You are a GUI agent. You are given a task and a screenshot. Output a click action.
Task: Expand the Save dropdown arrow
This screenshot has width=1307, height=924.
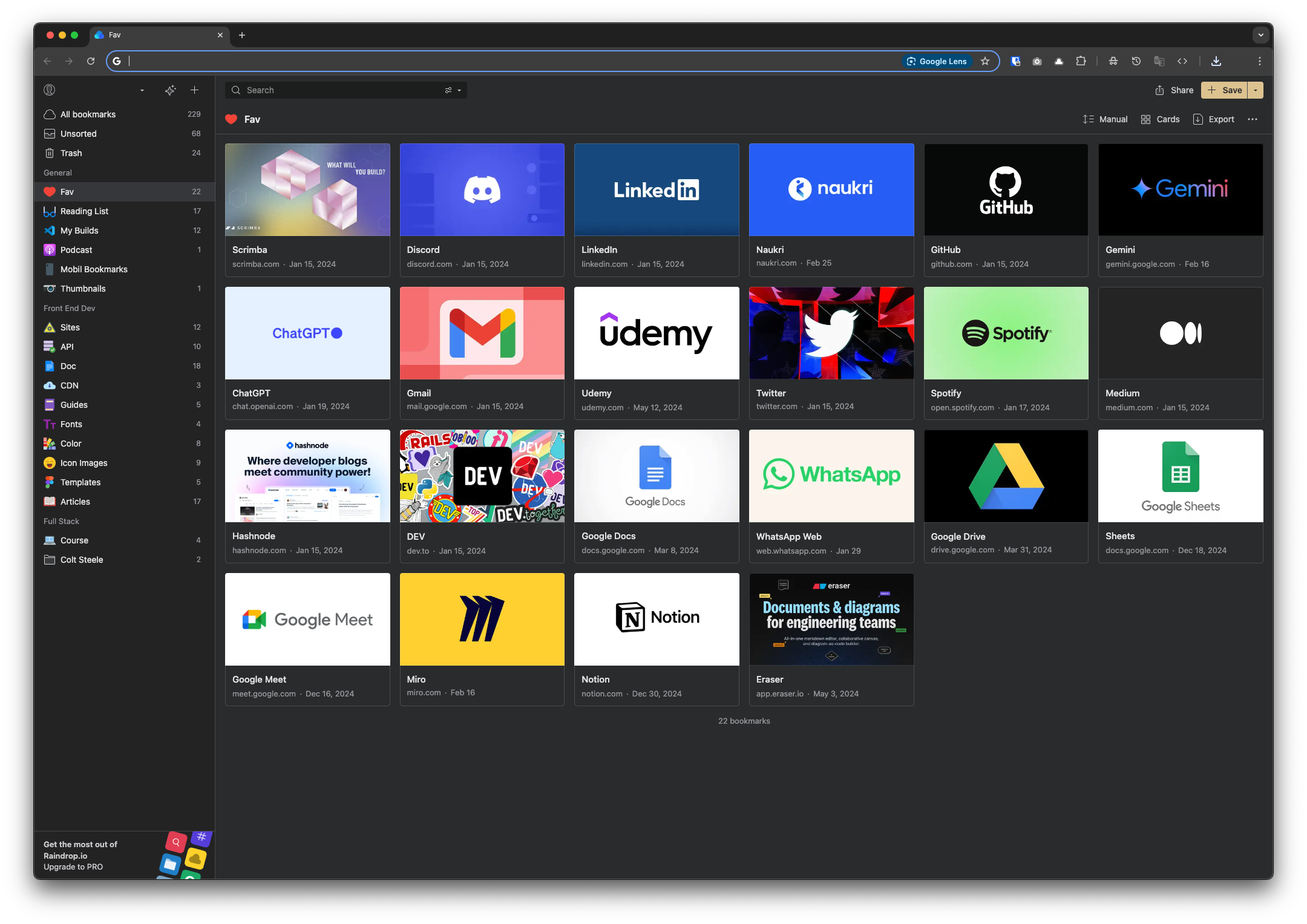pyautogui.click(x=1256, y=90)
